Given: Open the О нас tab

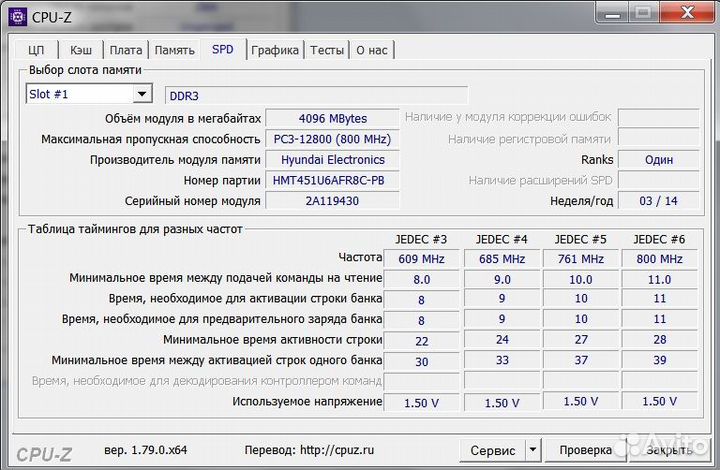Looking at the screenshot, I should [372, 50].
